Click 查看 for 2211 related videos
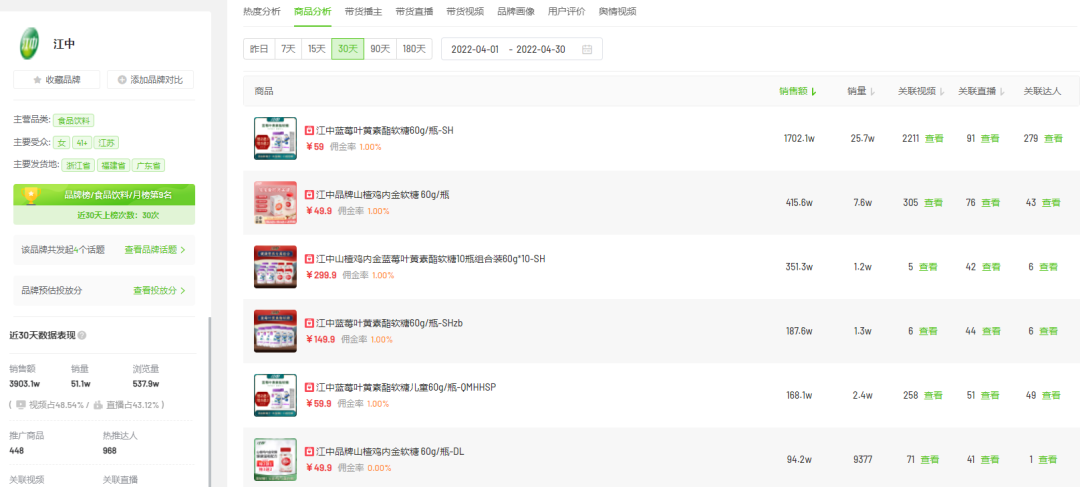The width and height of the screenshot is (1080, 487). pyautogui.click(x=934, y=138)
